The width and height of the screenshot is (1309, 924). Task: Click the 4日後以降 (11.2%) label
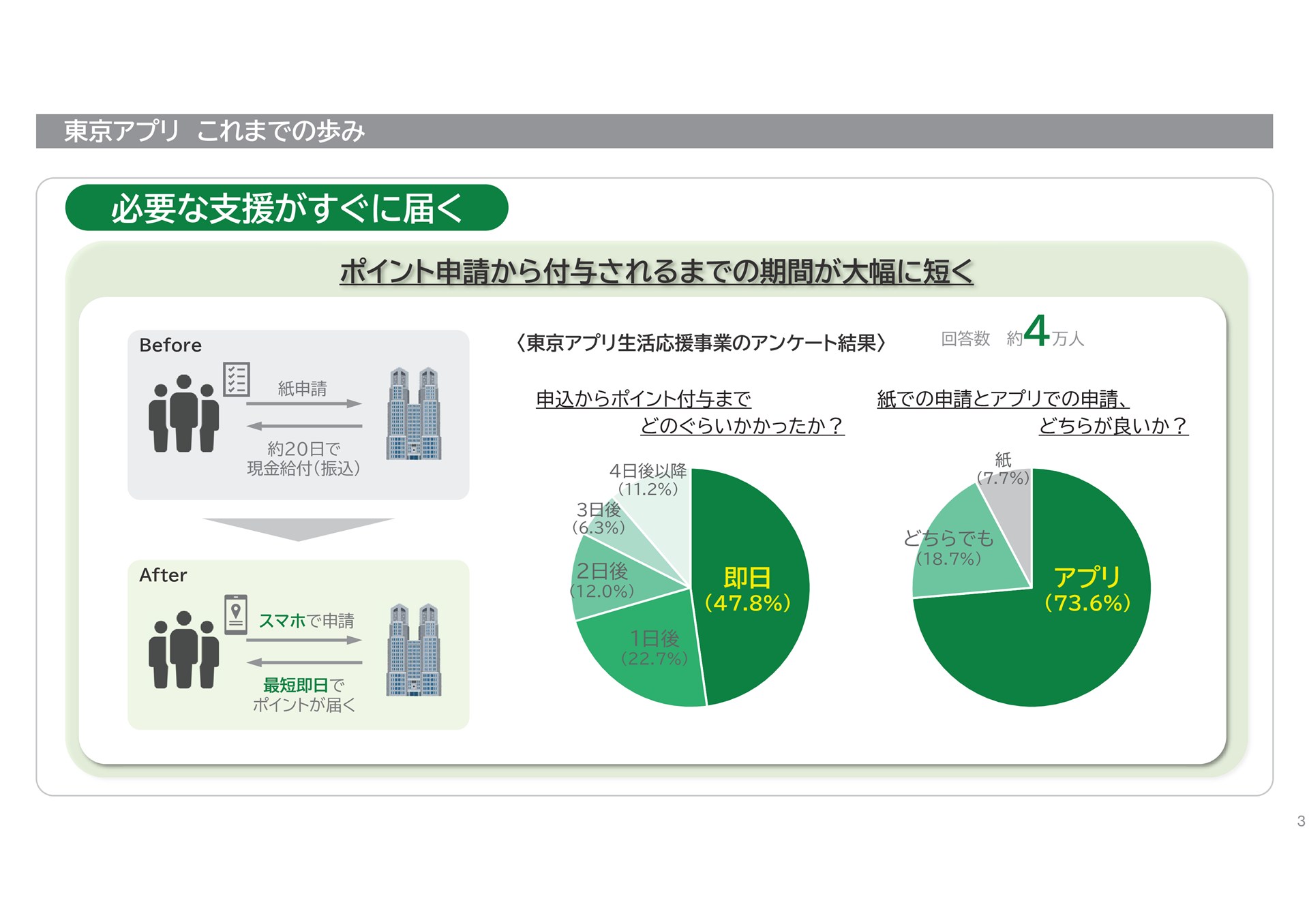[x=648, y=480]
